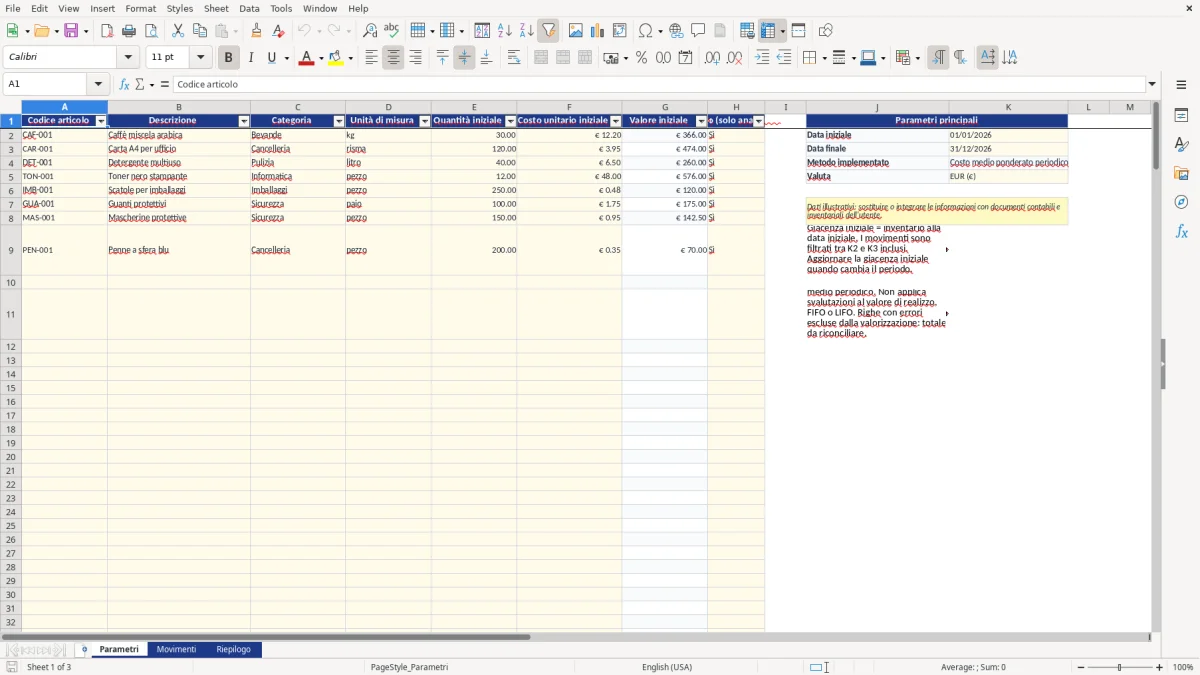This screenshot has height=675, width=1200.
Task: Click Increase Indent icon
Action: pos(762,58)
